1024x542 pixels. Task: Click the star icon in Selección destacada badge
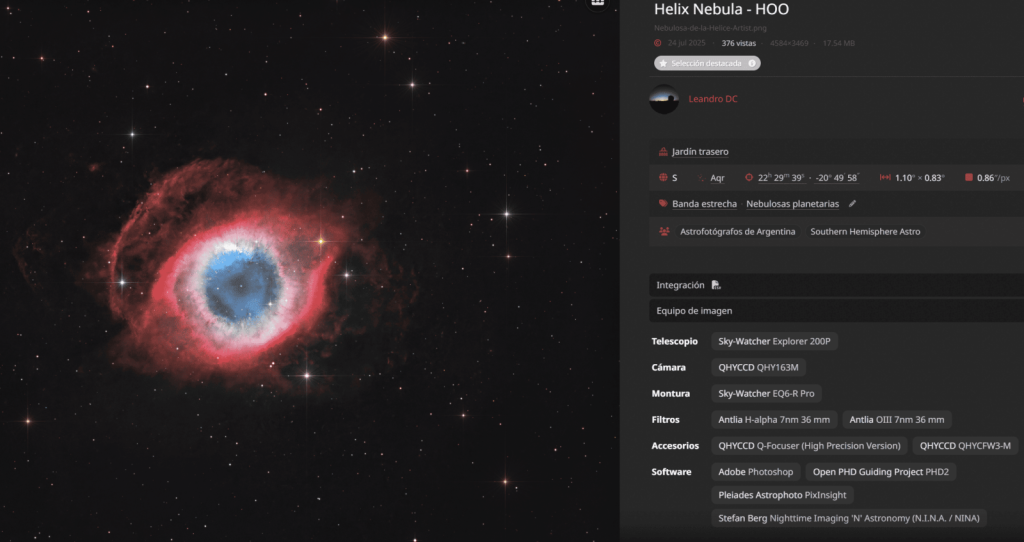pos(663,63)
